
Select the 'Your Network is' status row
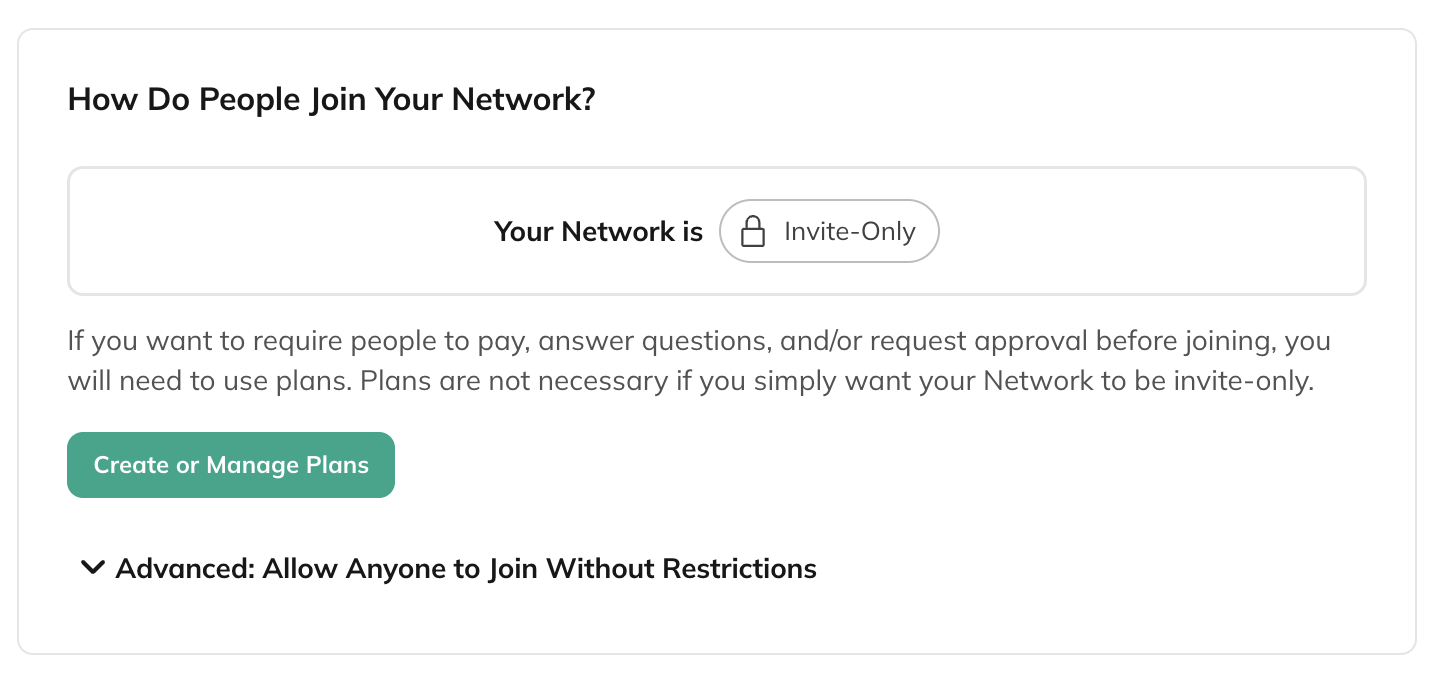598,231
